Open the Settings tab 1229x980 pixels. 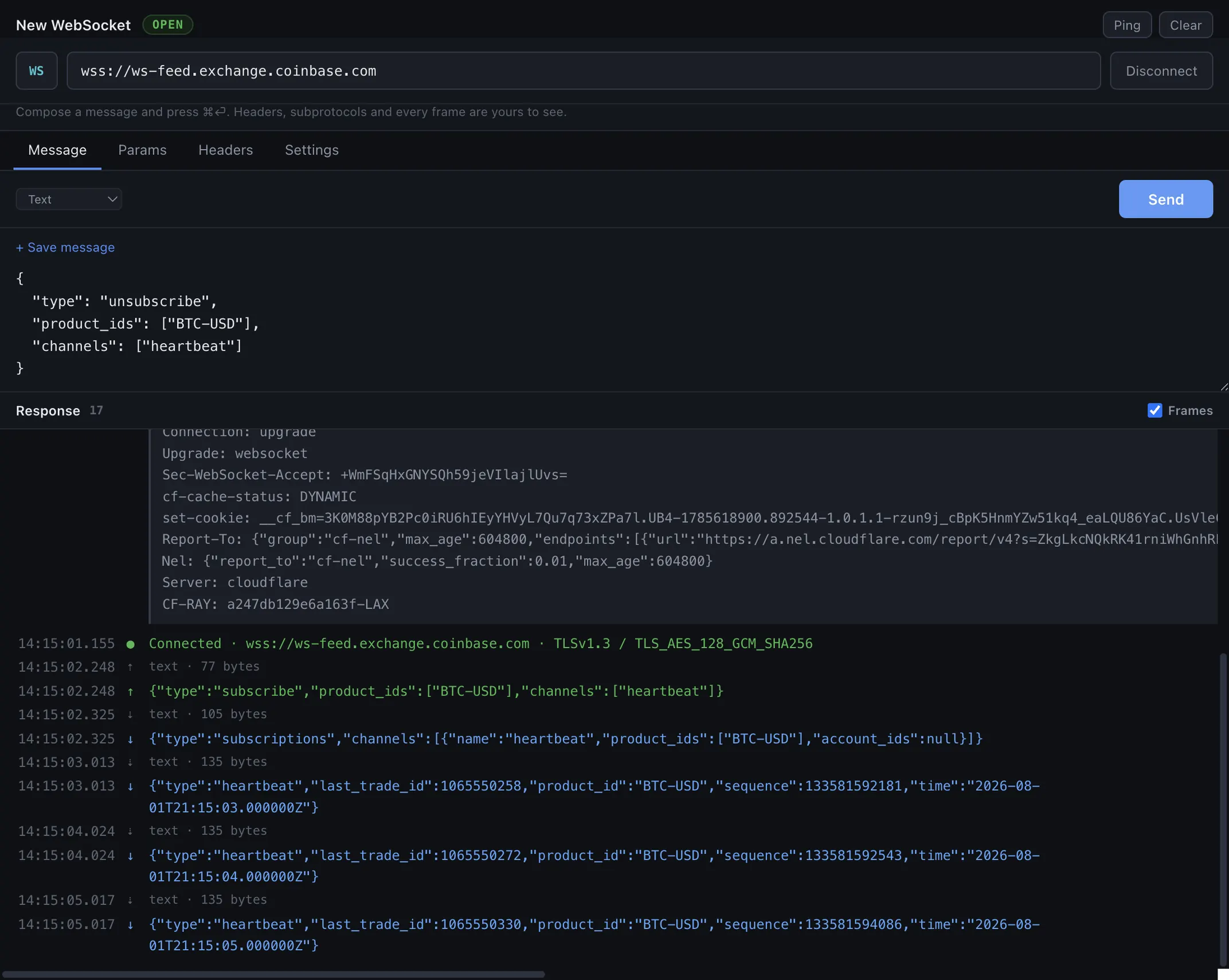[x=311, y=150]
